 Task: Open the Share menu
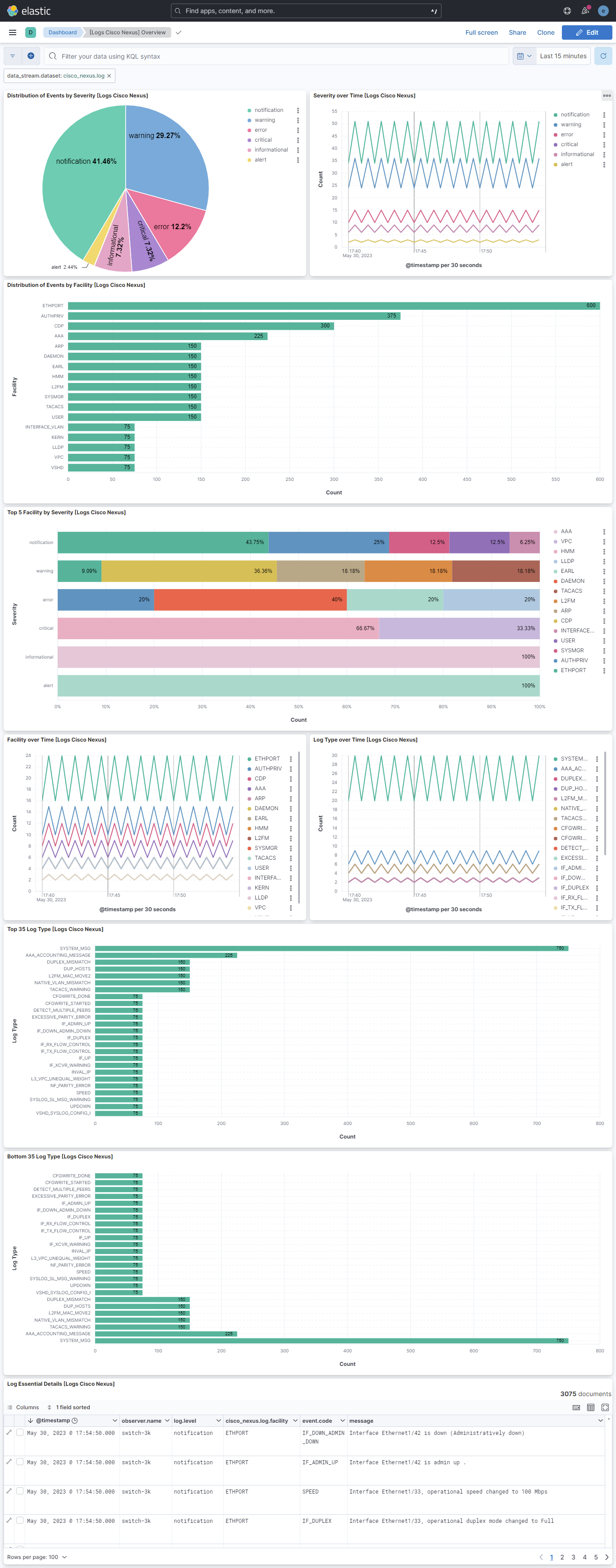[x=517, y=33]
